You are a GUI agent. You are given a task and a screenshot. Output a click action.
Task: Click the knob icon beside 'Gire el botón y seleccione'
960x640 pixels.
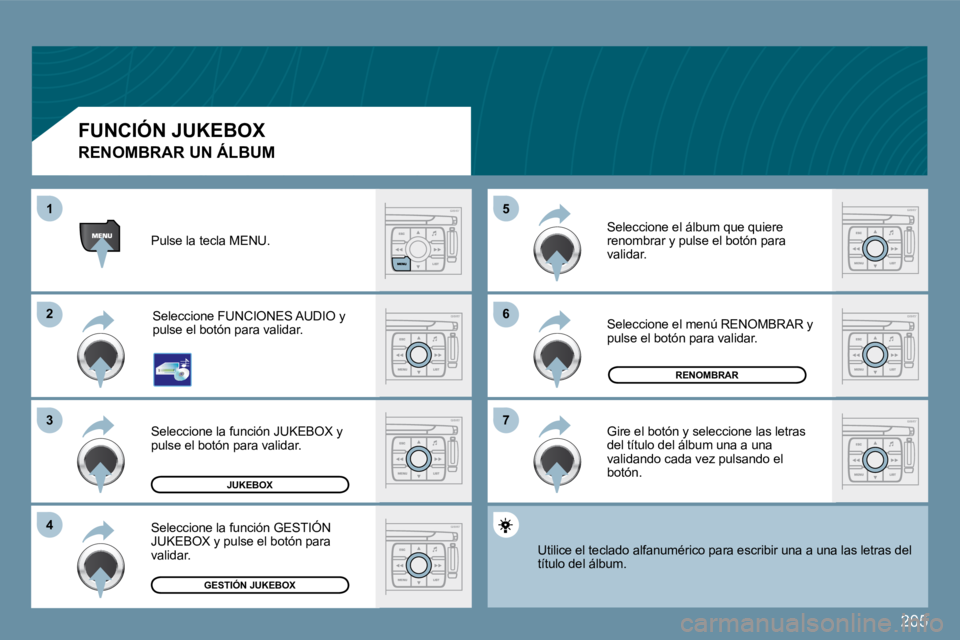pos(557,461)
